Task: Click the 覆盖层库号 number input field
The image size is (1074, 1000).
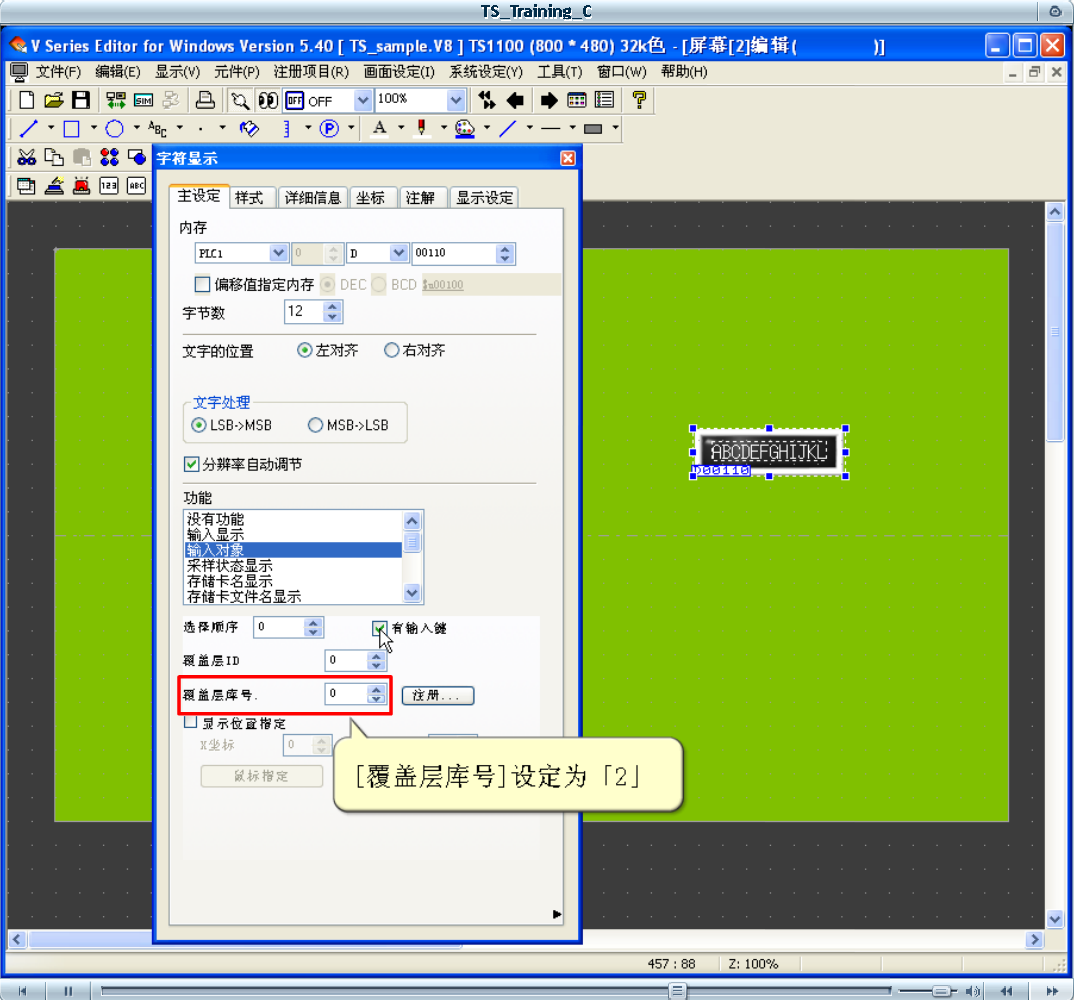Action: [x=345, y=693]
